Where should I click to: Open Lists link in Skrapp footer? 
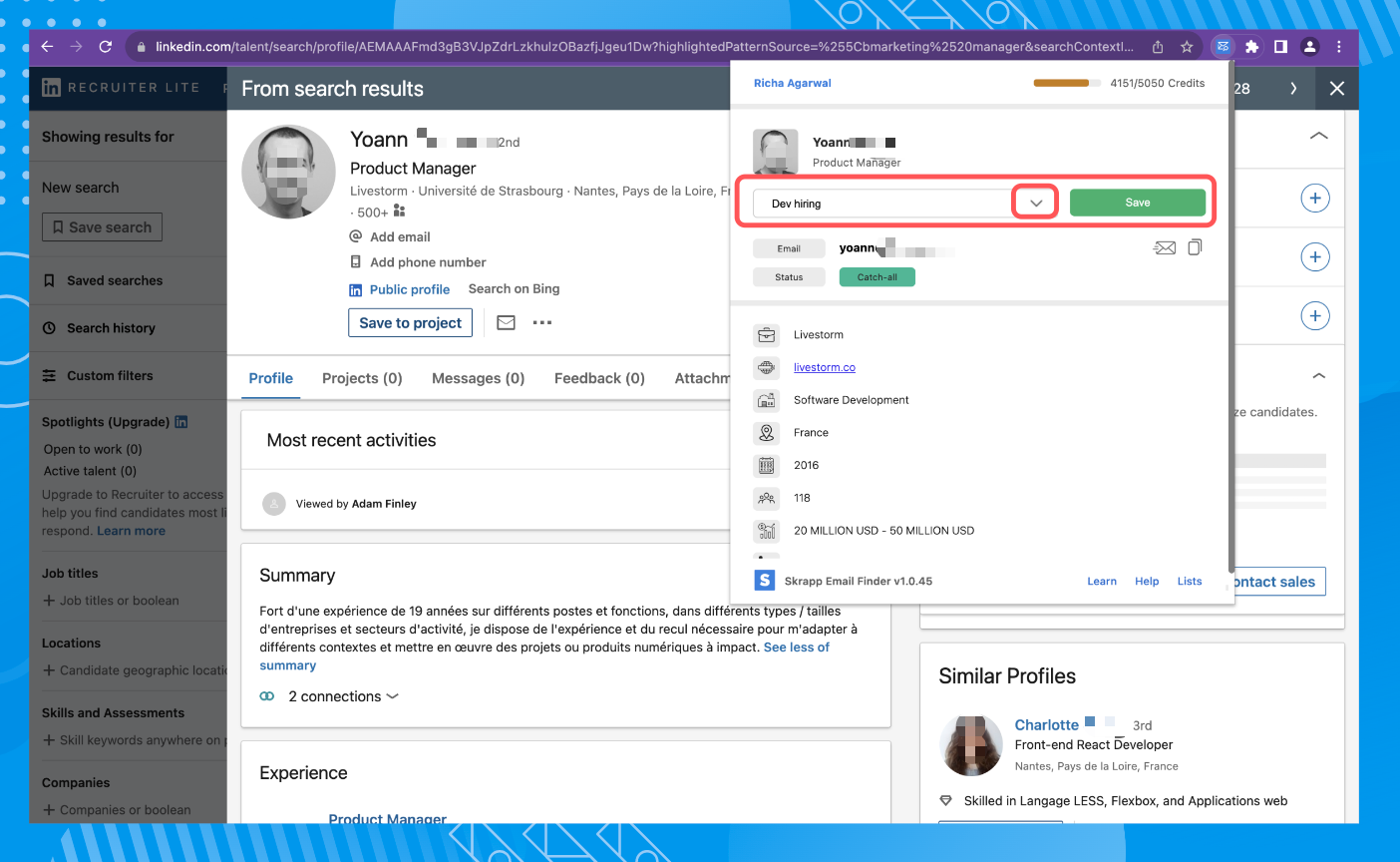coord(1190,581)
